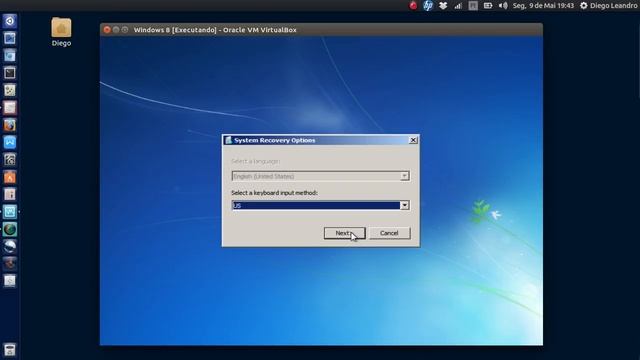Open the clock showing Seg, 9 de Mai 19:43
Viewport: 640px width, 360px height.
pyautogui.click(x=543, y=6)
